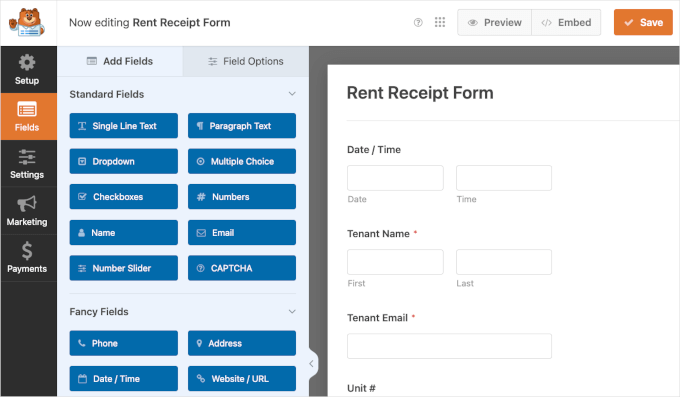Click the Last name input box
680x397 pixels.
(504, 262)
